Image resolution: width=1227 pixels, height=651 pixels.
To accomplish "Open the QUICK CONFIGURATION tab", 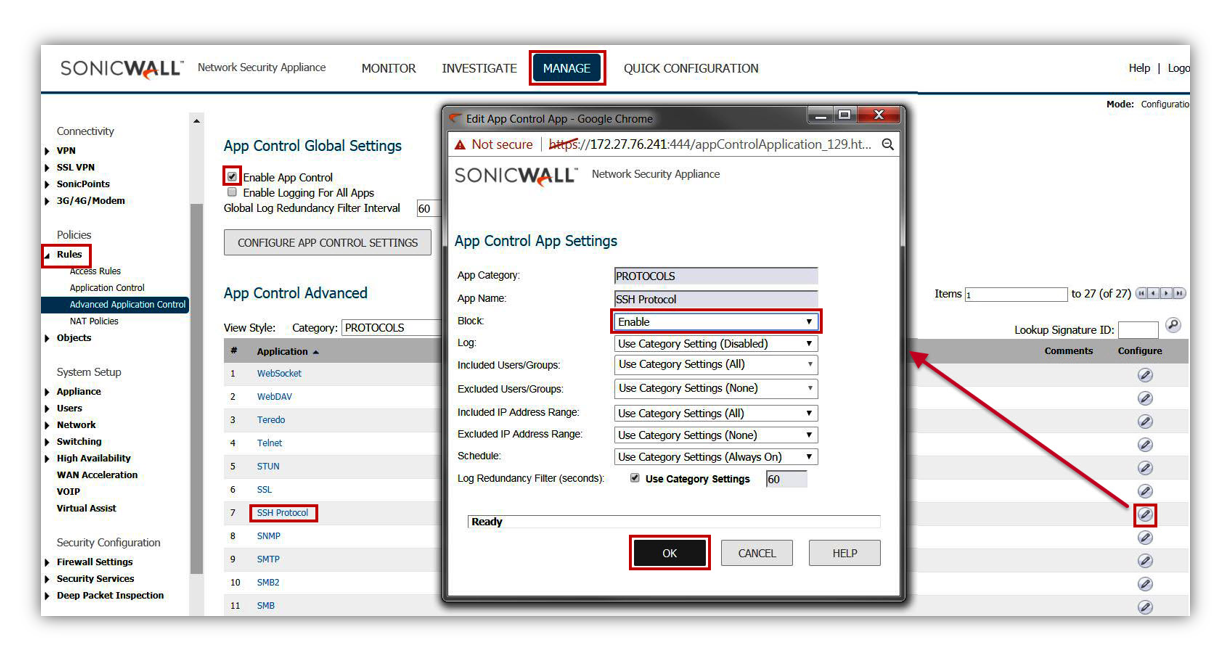I will 691,69.
